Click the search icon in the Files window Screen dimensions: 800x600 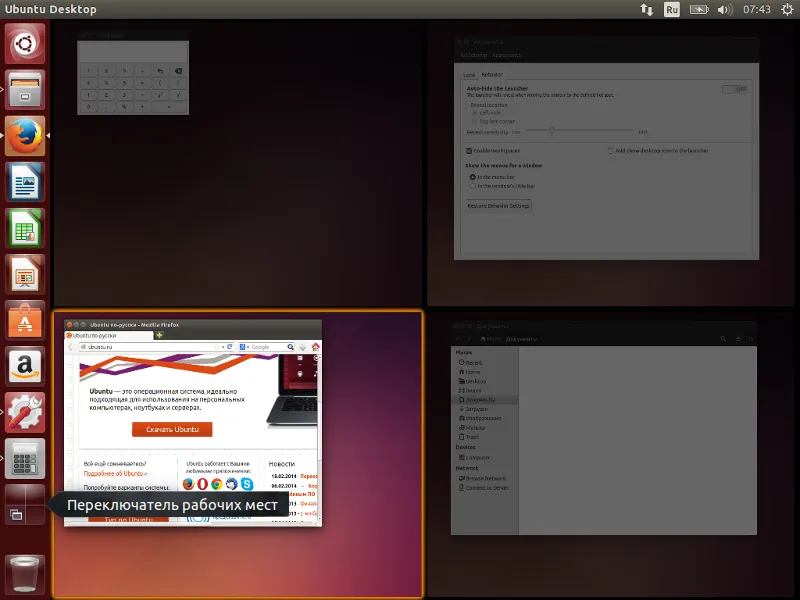pyautogui.click(x=723, y=339)
